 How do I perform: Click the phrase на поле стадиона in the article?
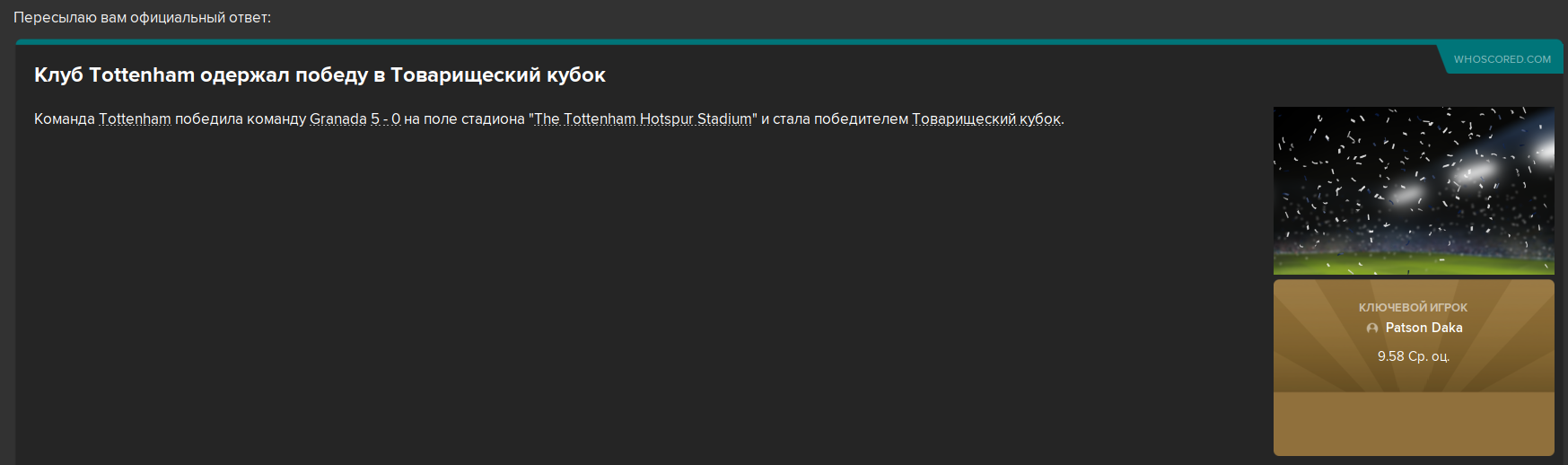pos(465,119)
